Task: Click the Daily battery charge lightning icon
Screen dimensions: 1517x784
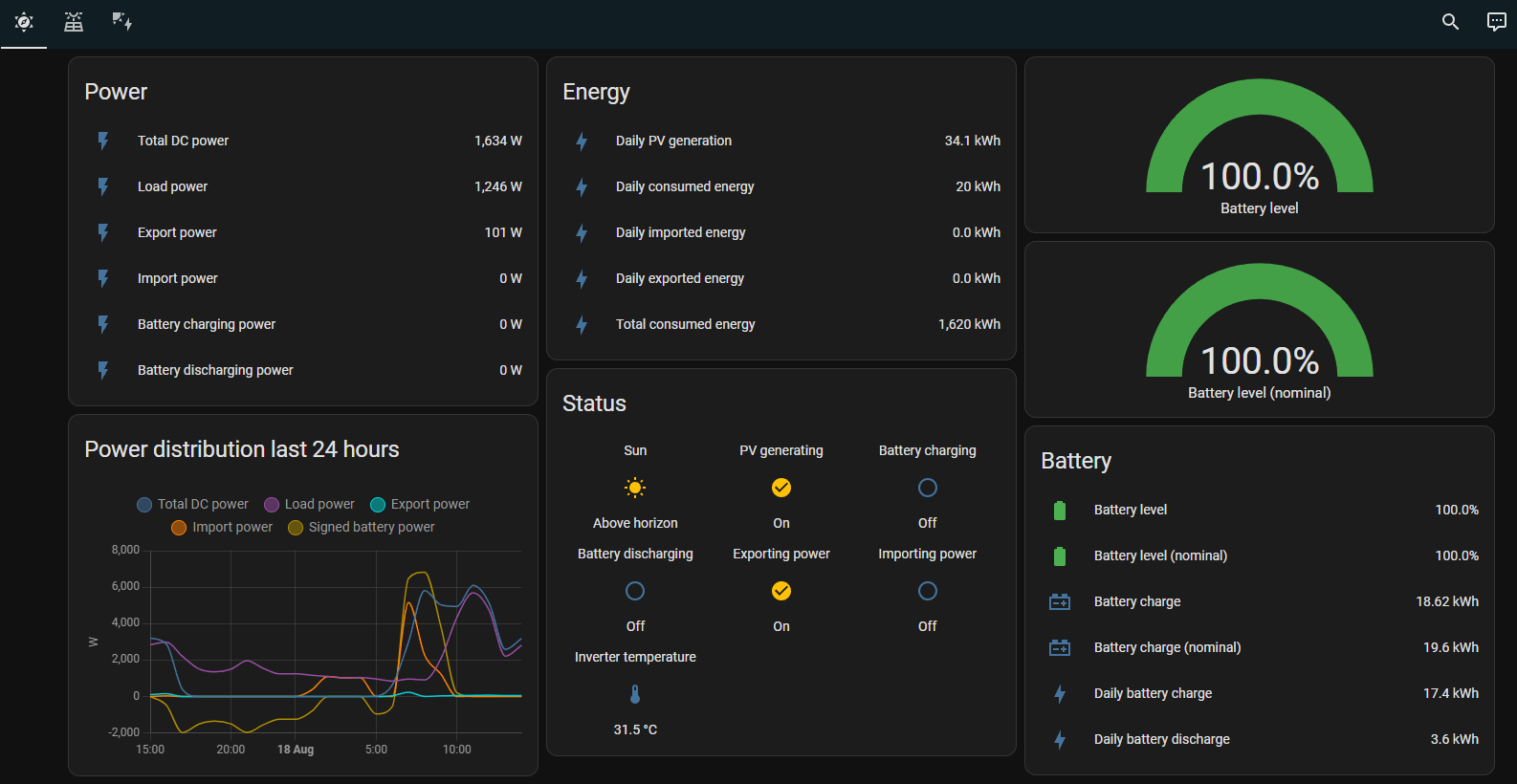Action: point(1060,694)
